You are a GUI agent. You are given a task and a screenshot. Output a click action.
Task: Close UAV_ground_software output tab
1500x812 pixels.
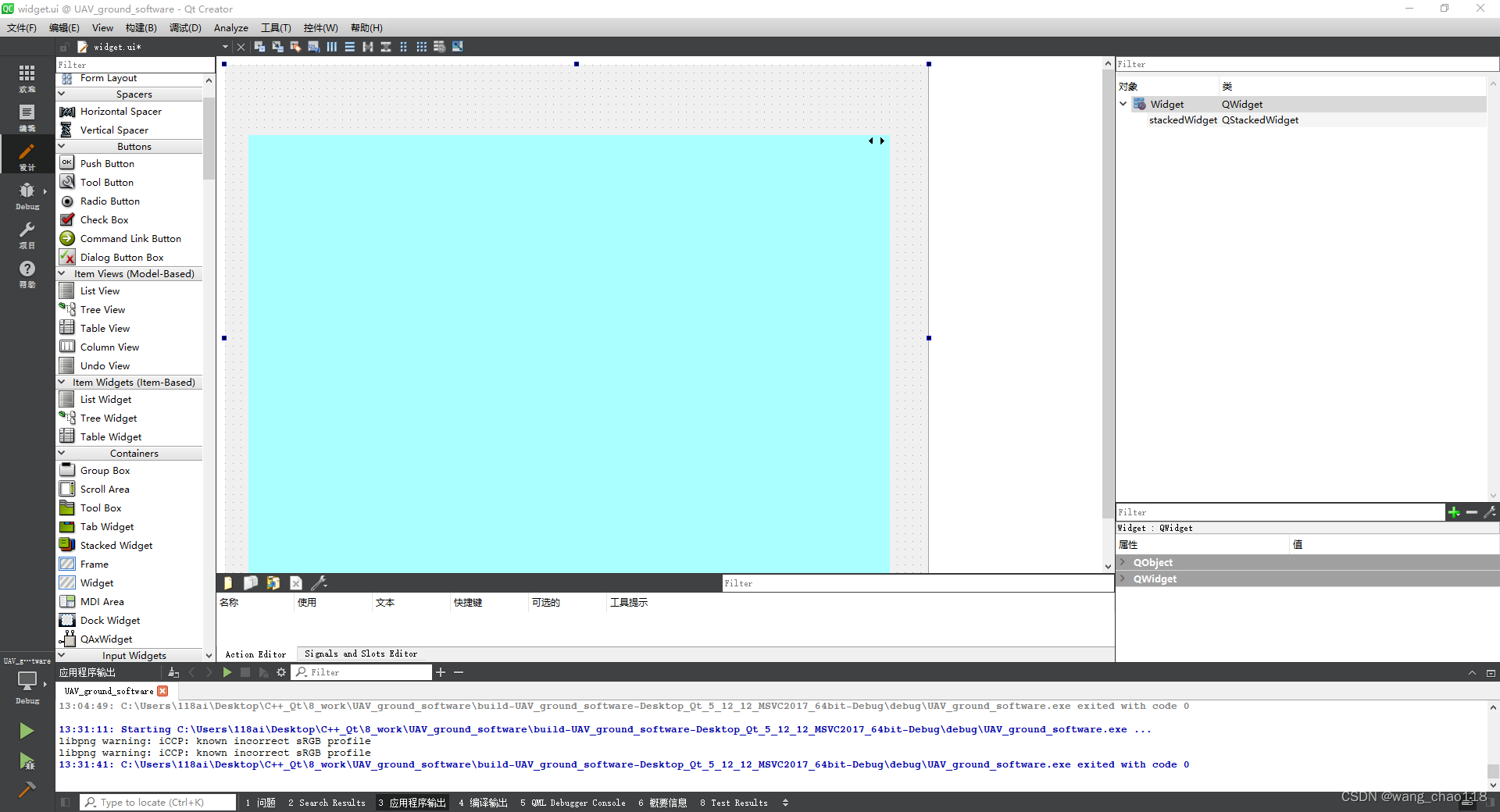point(162,691)
